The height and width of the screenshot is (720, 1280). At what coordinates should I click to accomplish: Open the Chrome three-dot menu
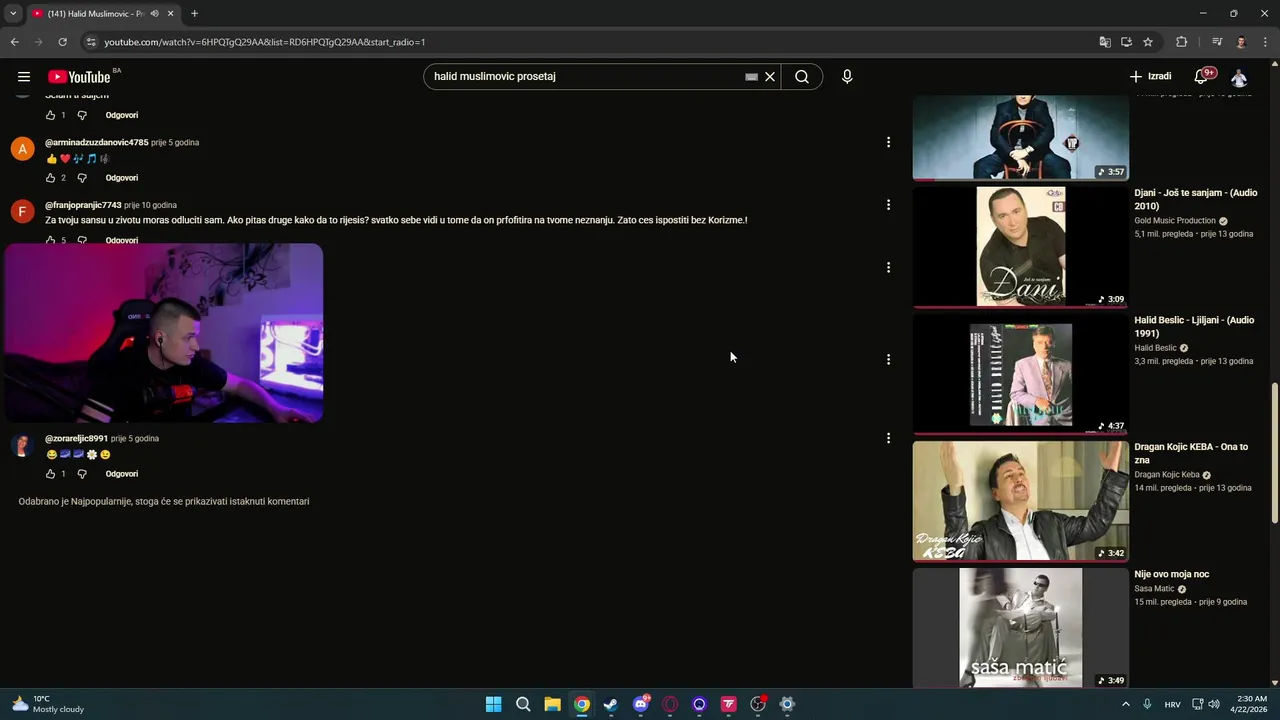point(1263,42)
